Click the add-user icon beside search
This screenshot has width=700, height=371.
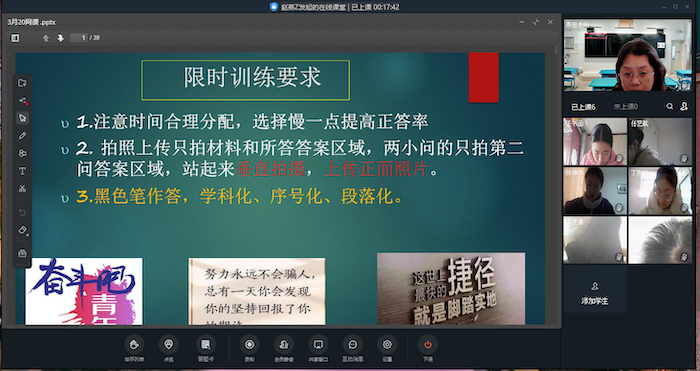pos(684,106)
